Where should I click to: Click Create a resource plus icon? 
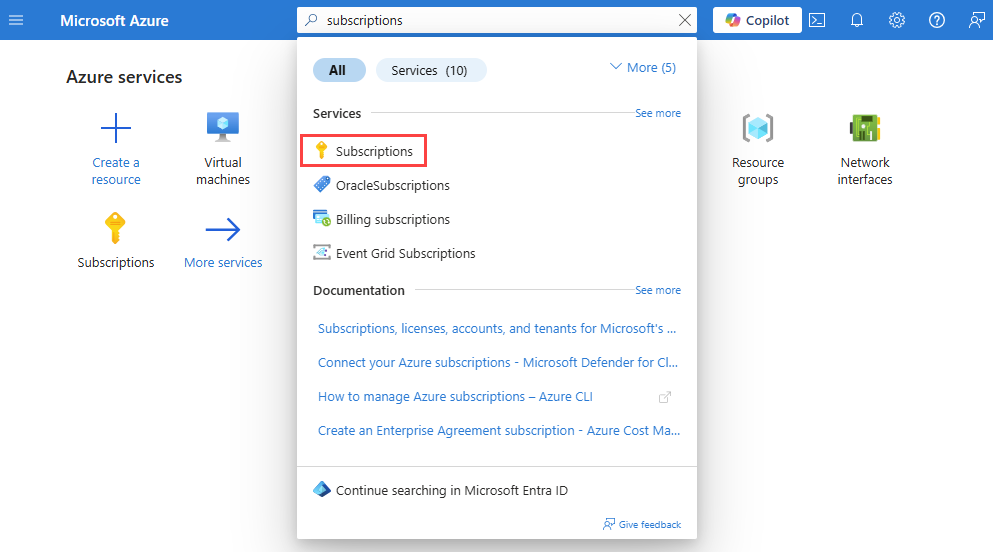click(x=116, y=129)
